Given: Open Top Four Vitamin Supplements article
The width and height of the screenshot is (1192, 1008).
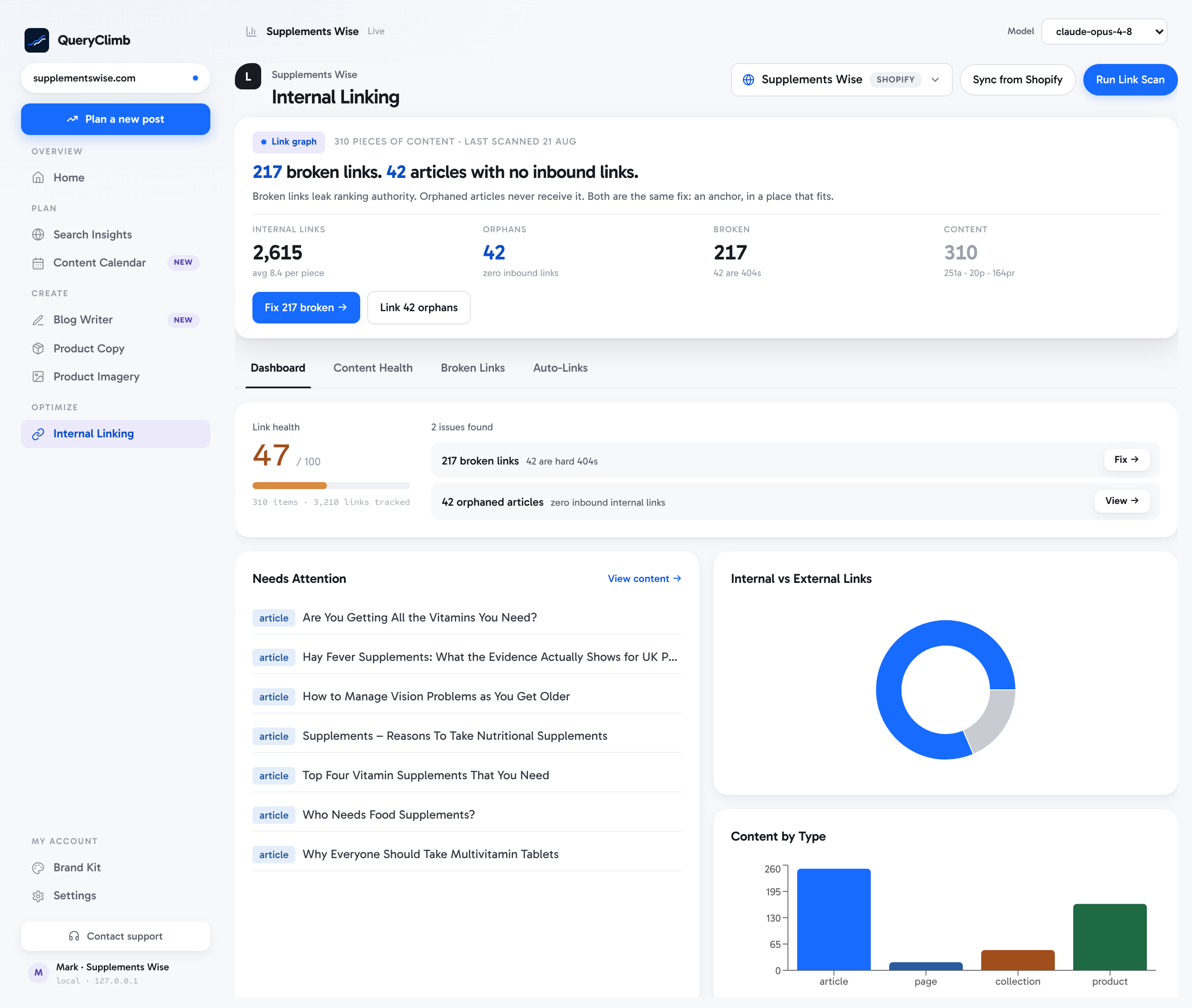Looking at the screenshot, I should (x=467, y=775).
